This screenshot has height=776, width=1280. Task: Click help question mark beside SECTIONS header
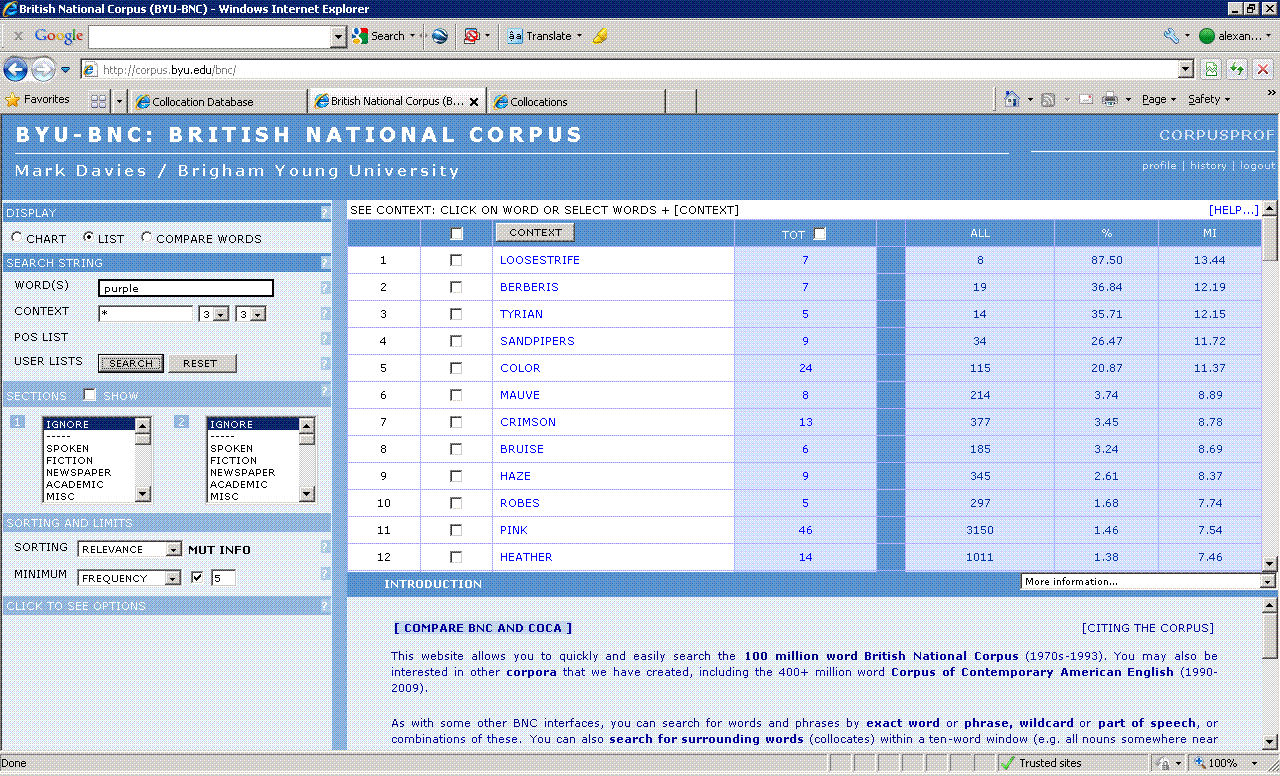(x=325, y=391)
